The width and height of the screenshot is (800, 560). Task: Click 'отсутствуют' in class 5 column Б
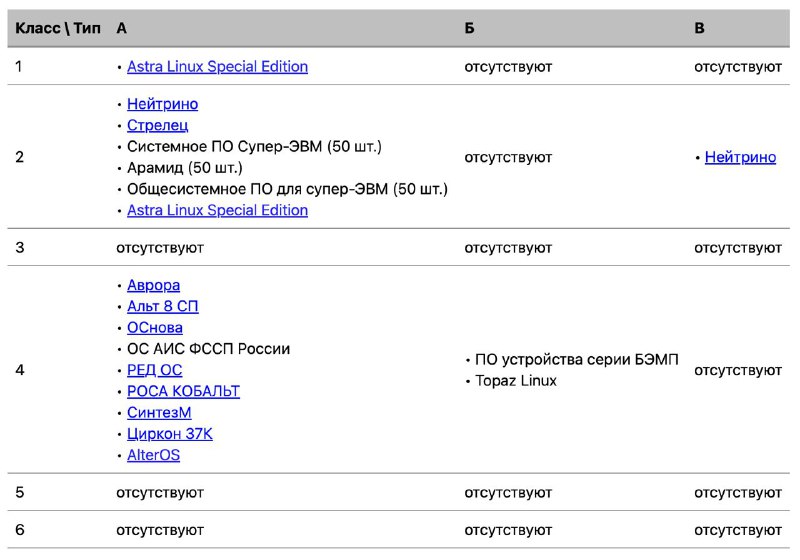click(508, 493)
